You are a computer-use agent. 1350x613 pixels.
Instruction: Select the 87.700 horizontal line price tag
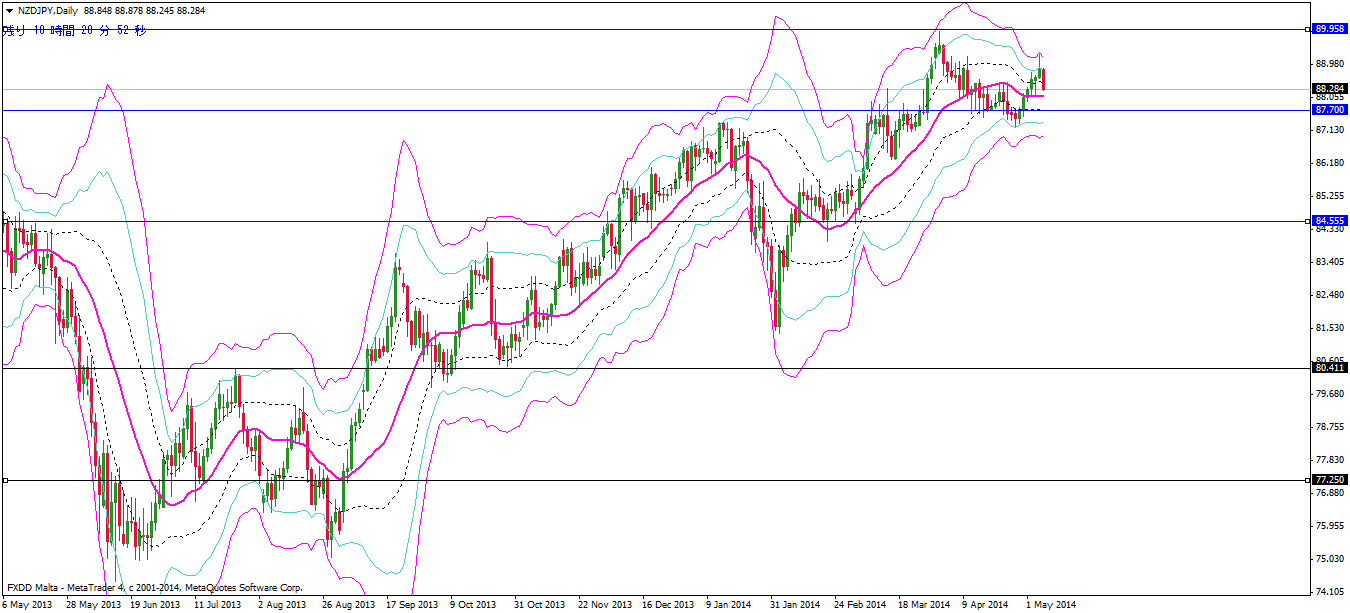click(1329, 110)
